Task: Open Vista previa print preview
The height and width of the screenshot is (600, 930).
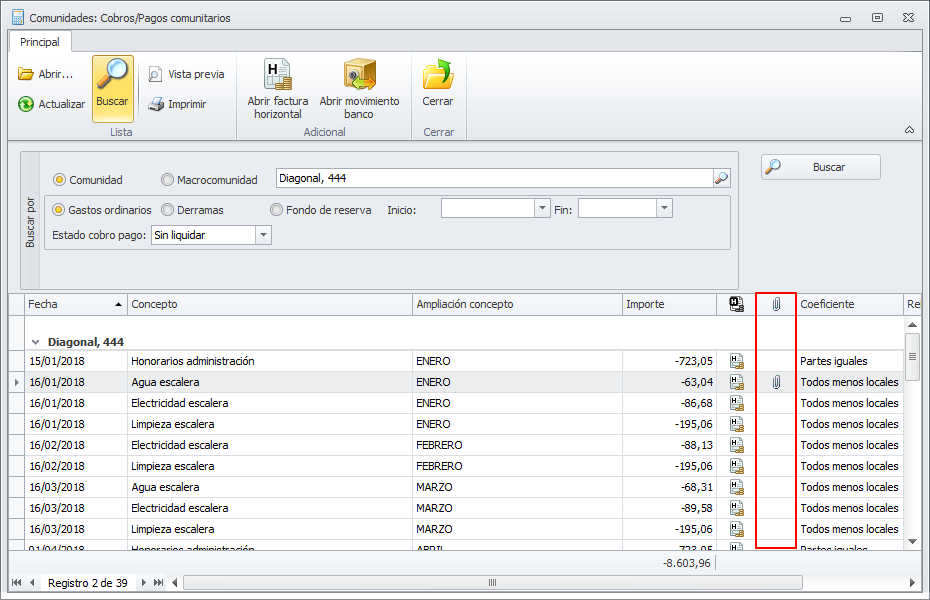Action: pos(156,74)
